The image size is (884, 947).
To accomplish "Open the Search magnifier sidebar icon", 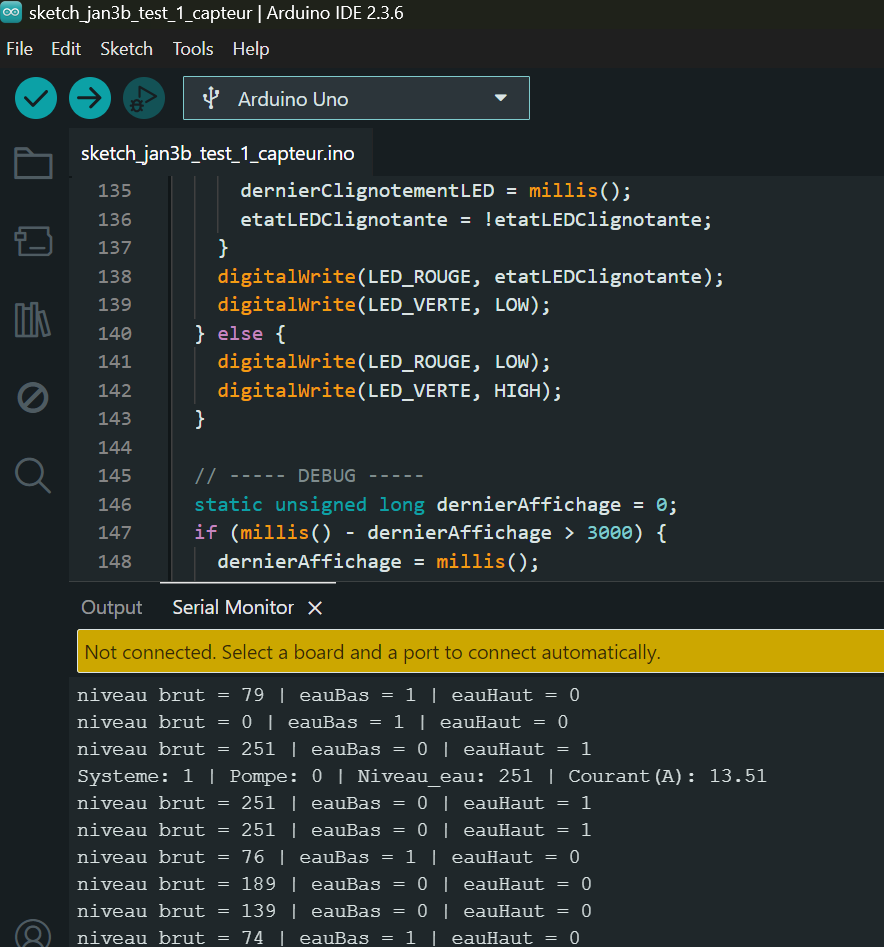I will coord(33,475).
